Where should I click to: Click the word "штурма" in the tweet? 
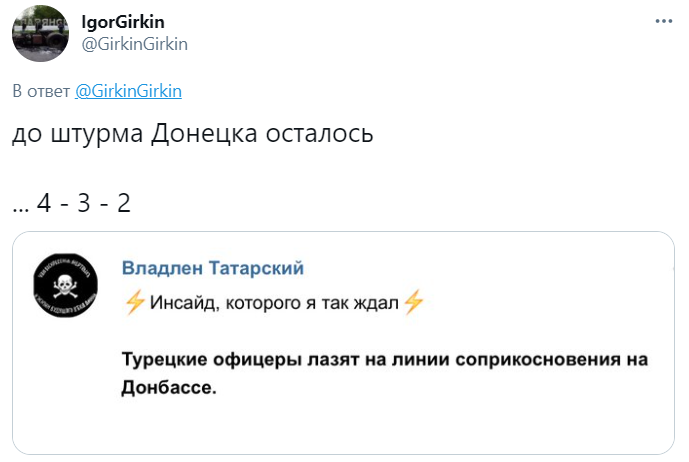(98, 136)
